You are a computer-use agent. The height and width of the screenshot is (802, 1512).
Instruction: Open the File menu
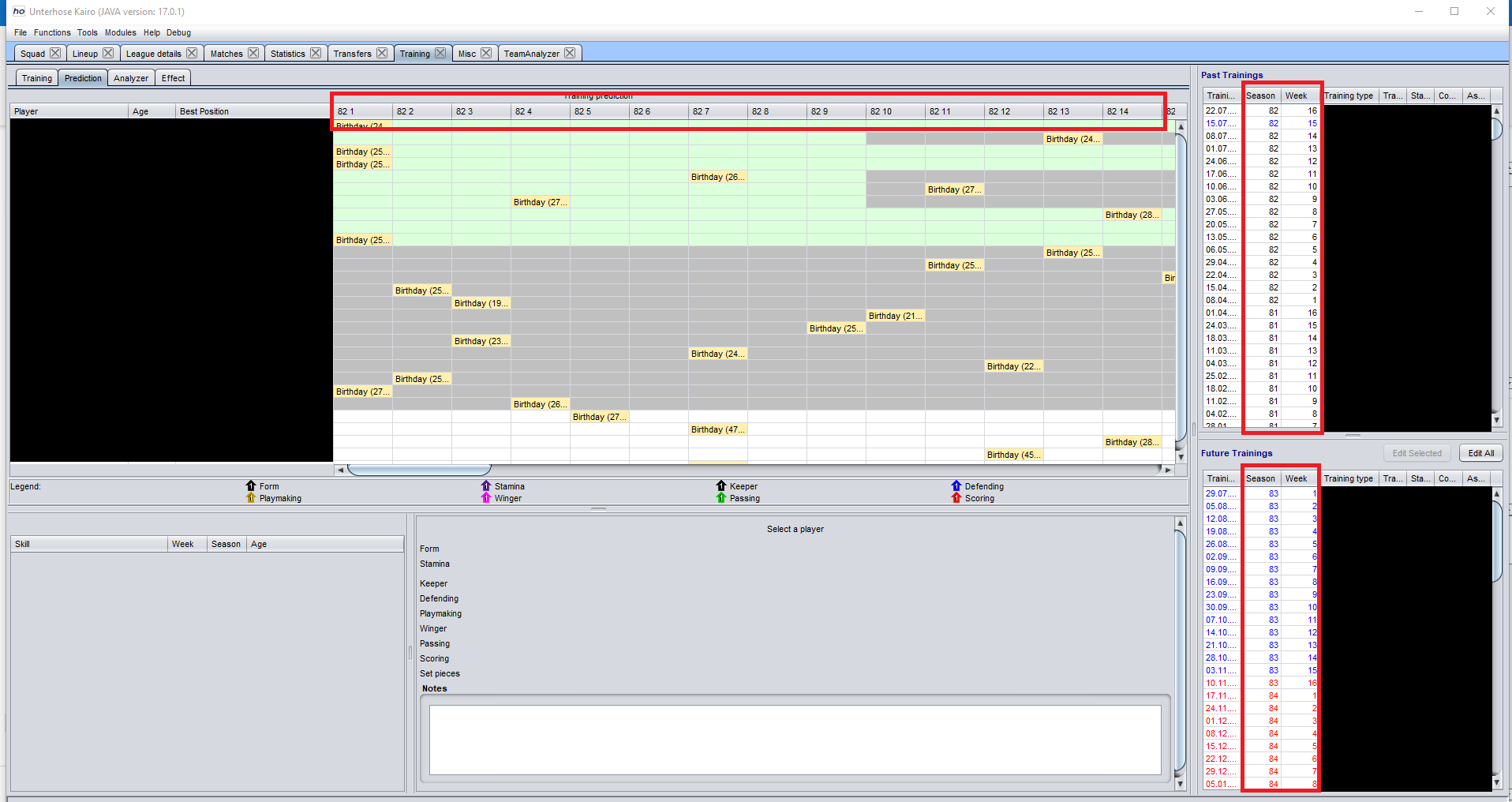pyautogui.click(x=21, y=32)
